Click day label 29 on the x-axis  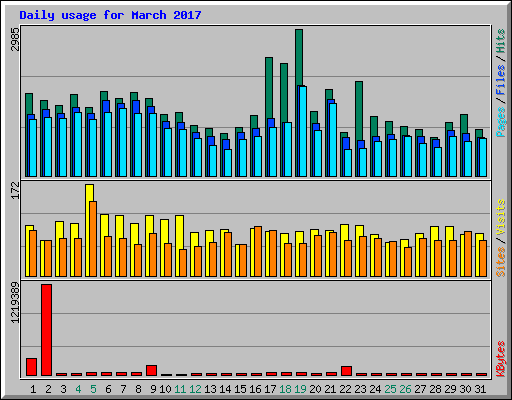pos(450,389)
